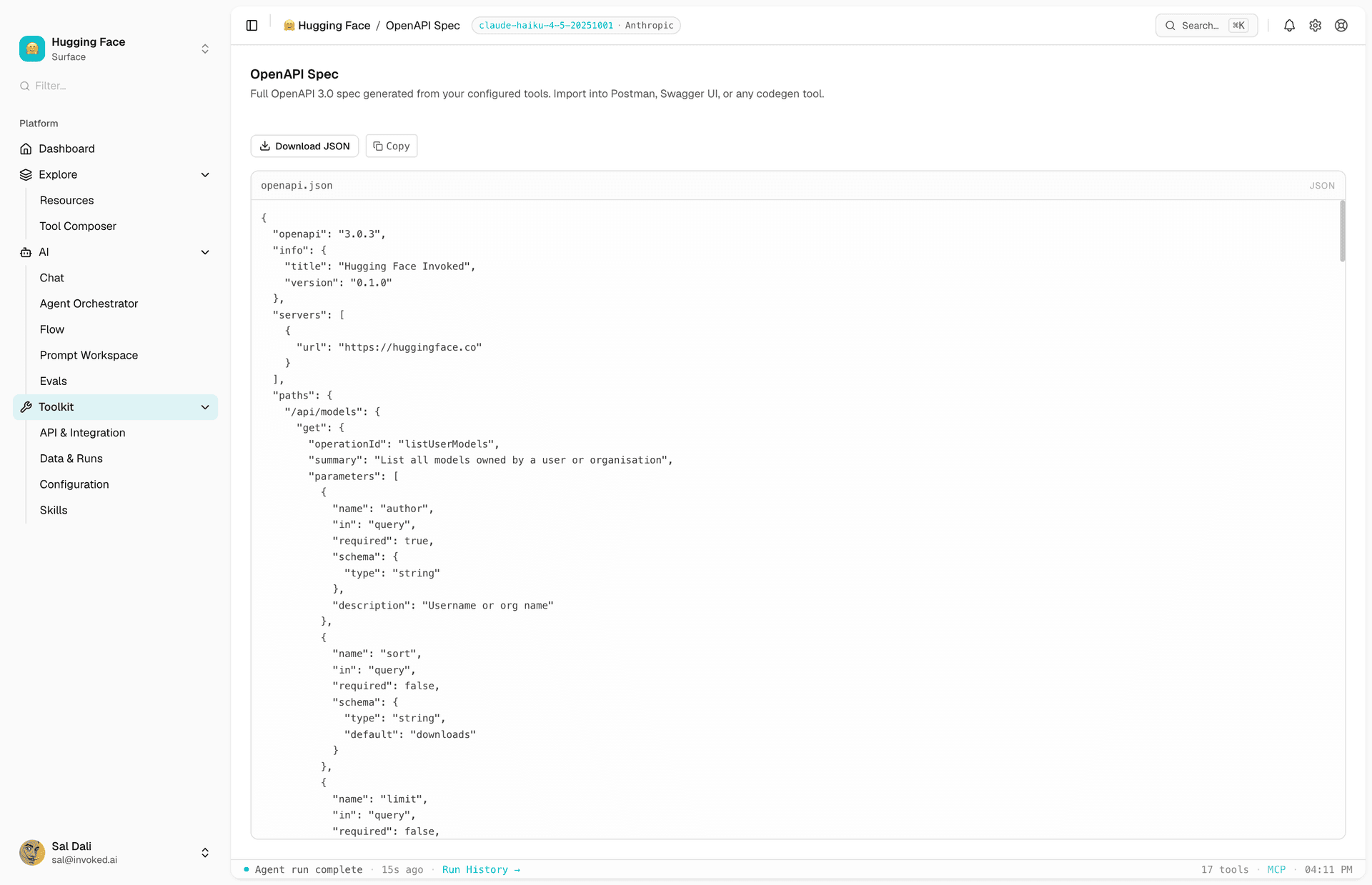Select Data & Runs
This screenshot has height=885, width=1372.
71,459
